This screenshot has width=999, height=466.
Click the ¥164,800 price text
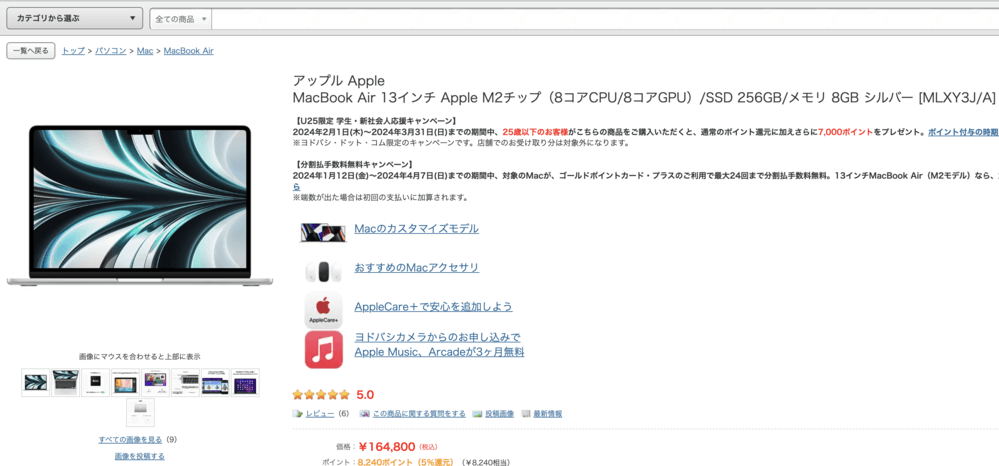click(387, 446)
